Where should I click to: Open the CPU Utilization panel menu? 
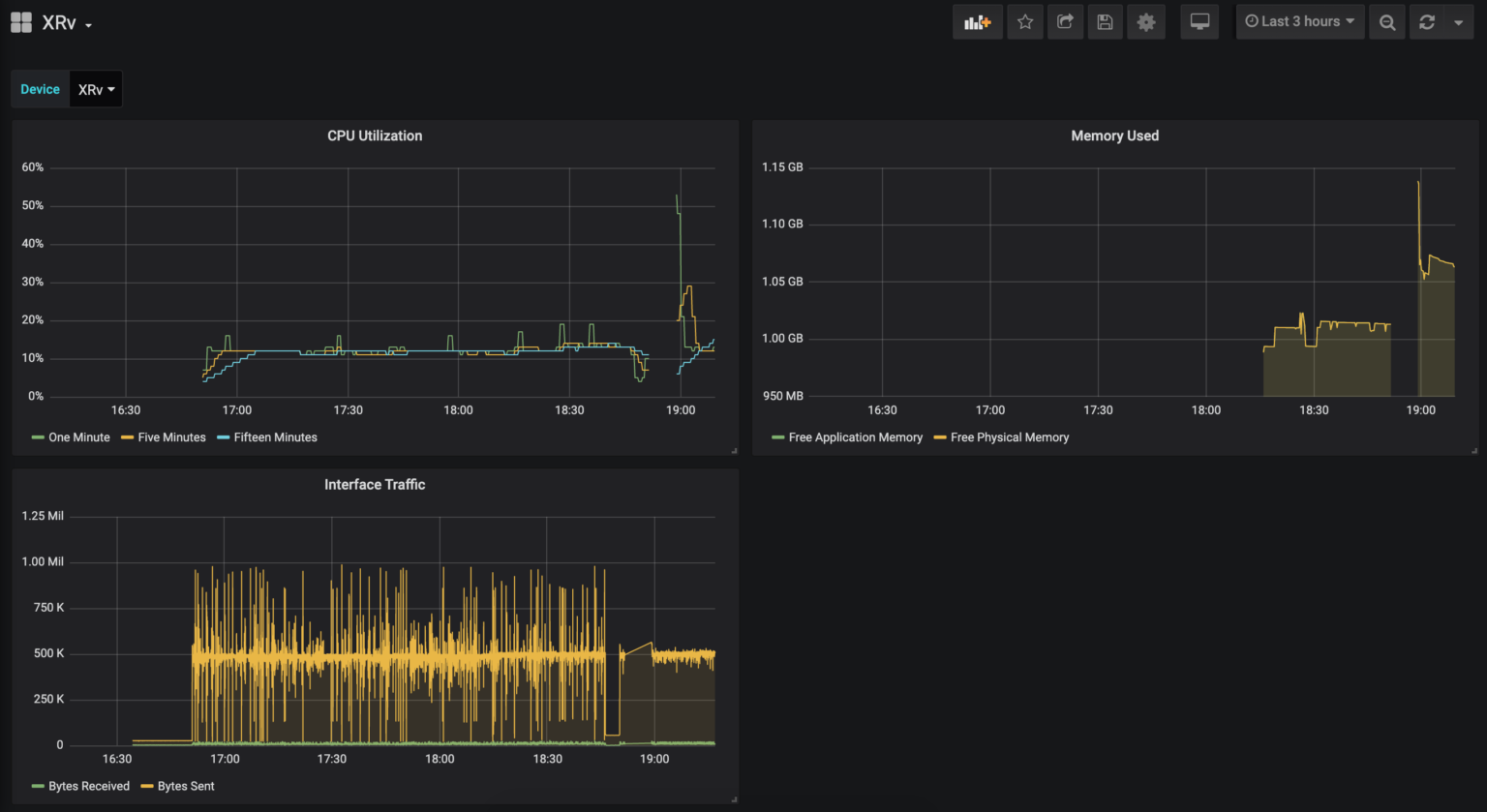point(375,135)
